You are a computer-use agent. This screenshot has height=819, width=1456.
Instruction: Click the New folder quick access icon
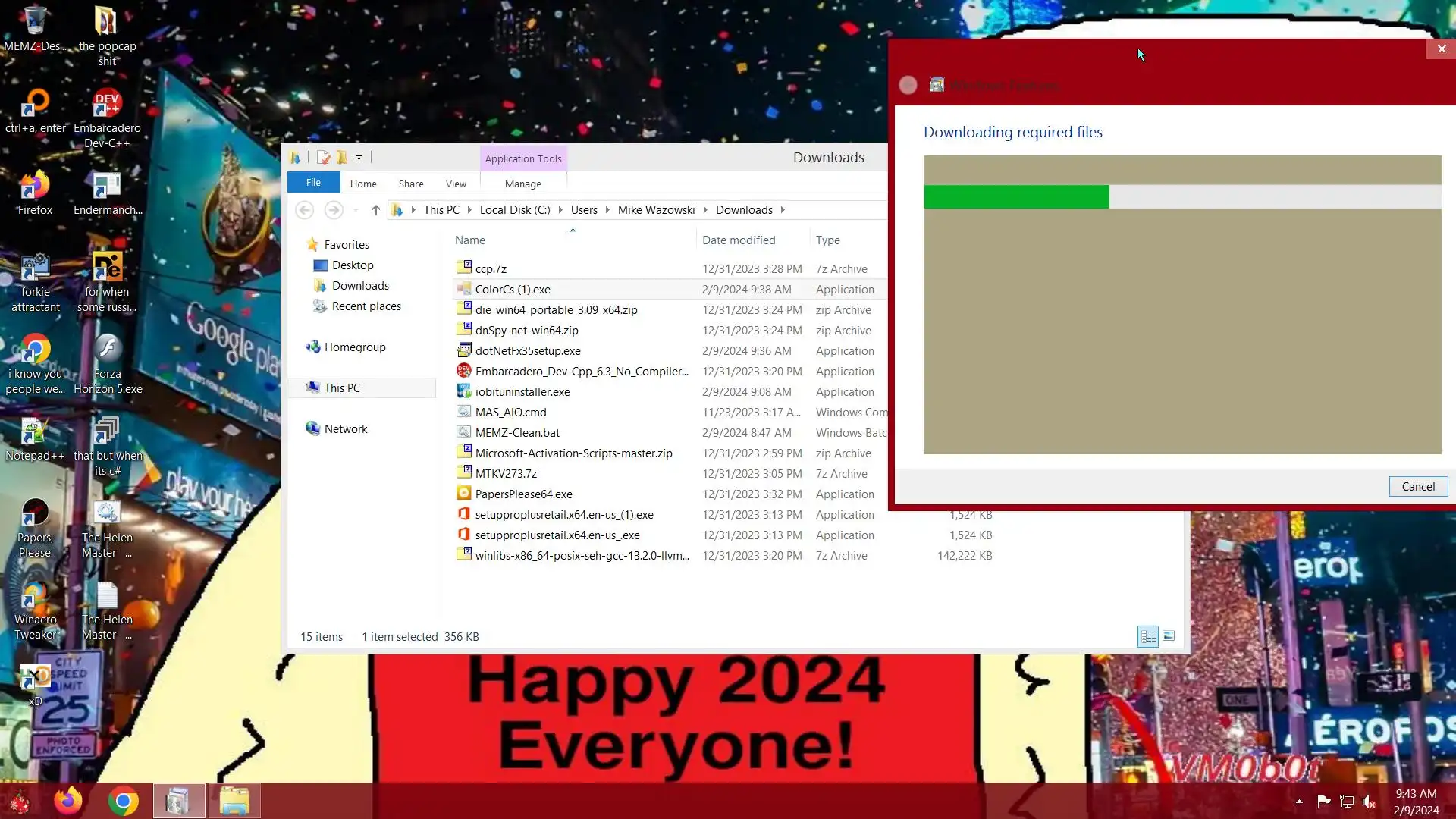[x=342, y=158]
